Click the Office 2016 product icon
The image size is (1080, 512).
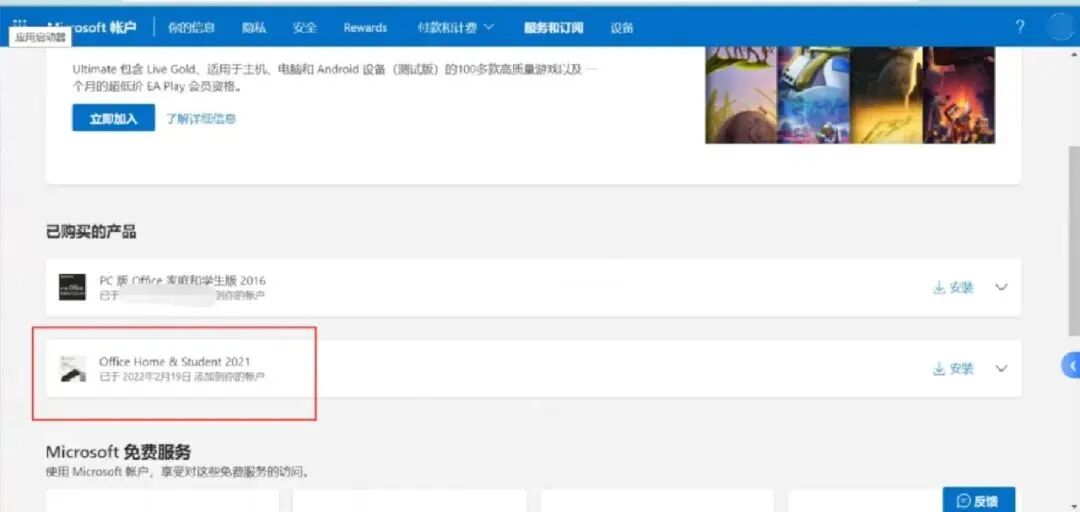[72, 287]
